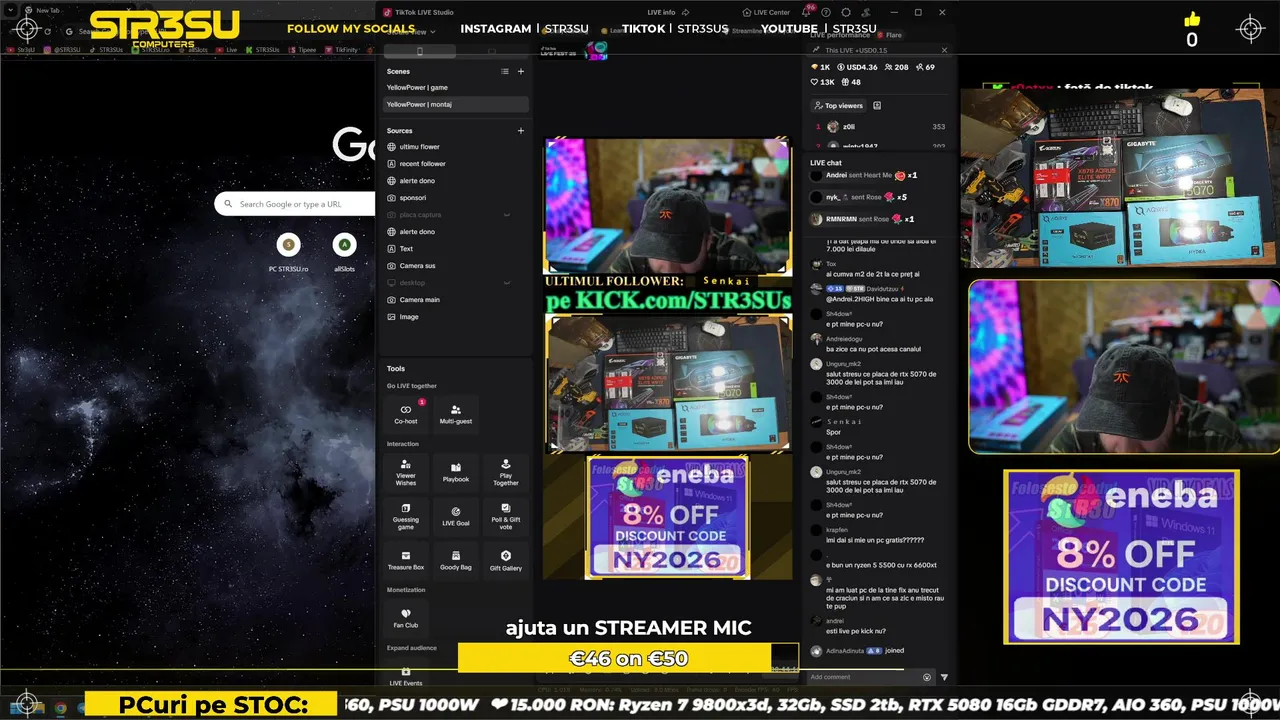The image size is (1280, 720).
Task: Open the Scenes list view icon
Action: tap(505, 72)
